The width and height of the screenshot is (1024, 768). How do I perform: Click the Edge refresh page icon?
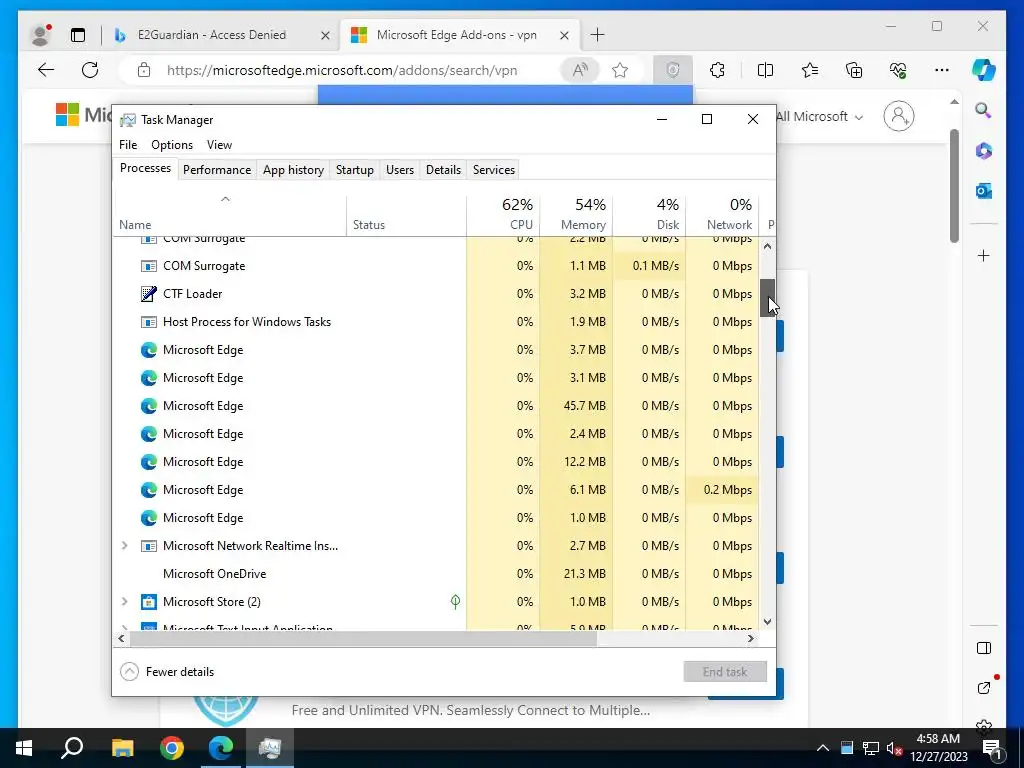pos(90,70)
